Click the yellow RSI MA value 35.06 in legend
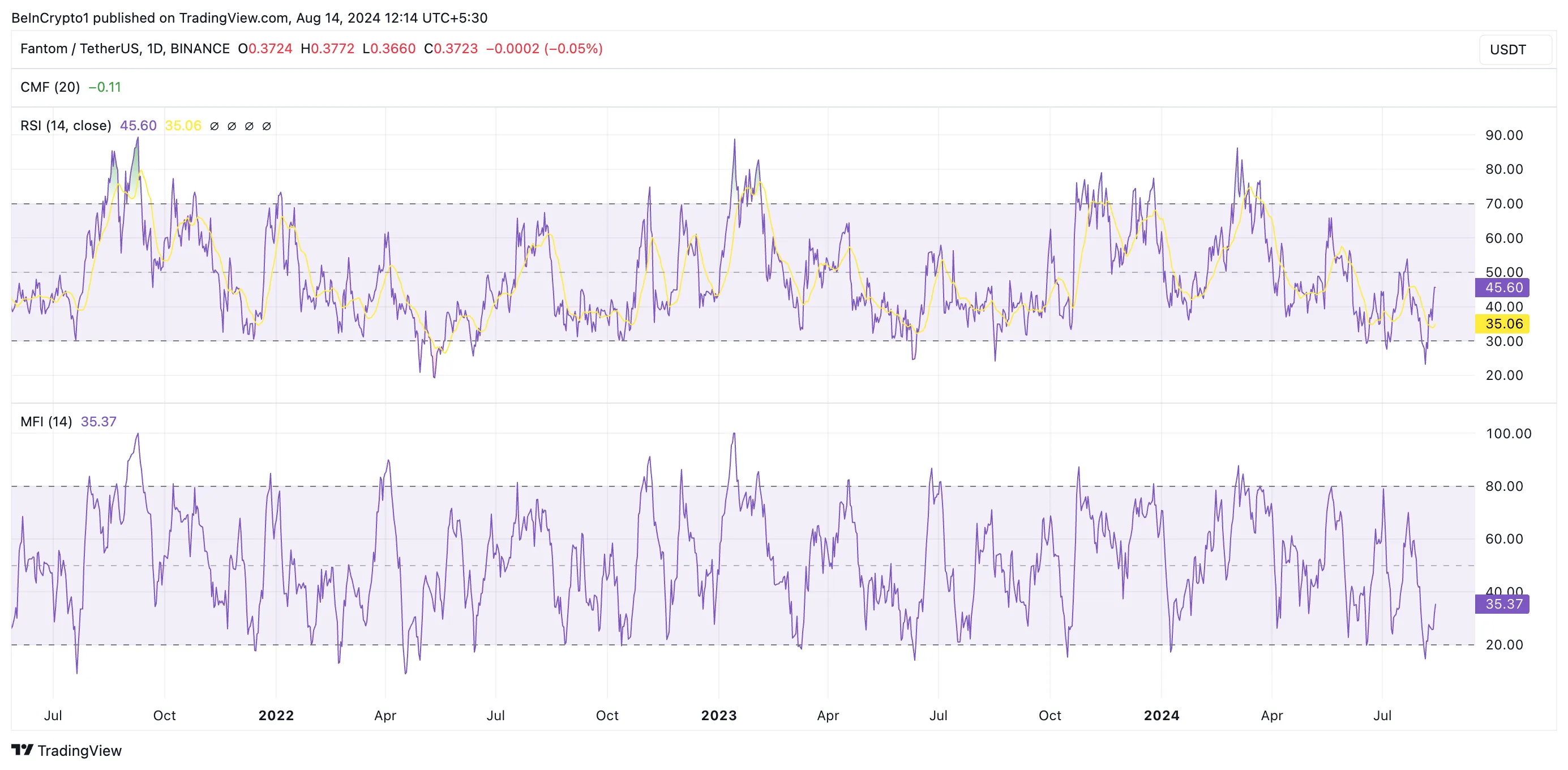 [183, 125]
